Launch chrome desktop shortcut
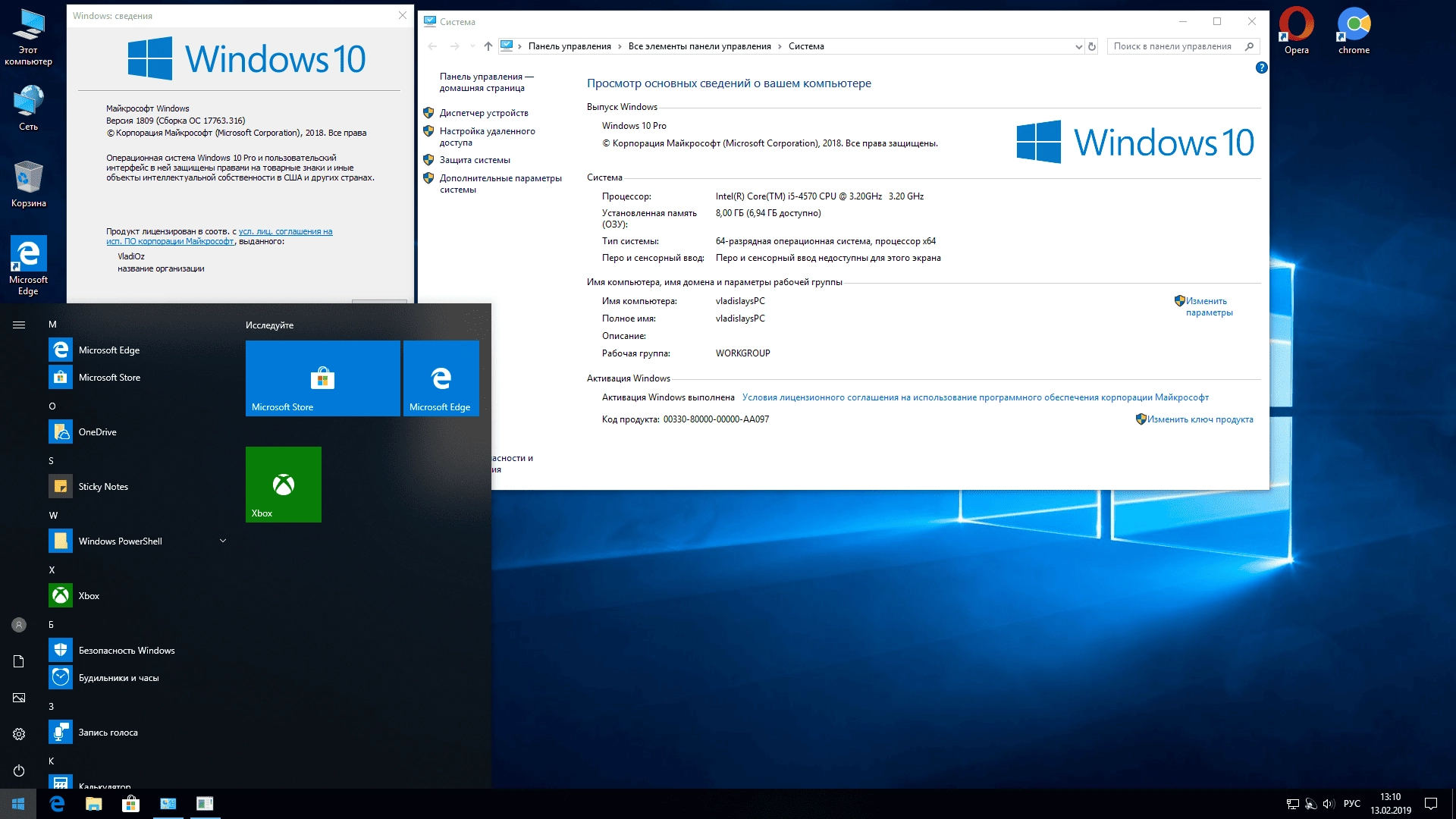 coord(1354,30)
